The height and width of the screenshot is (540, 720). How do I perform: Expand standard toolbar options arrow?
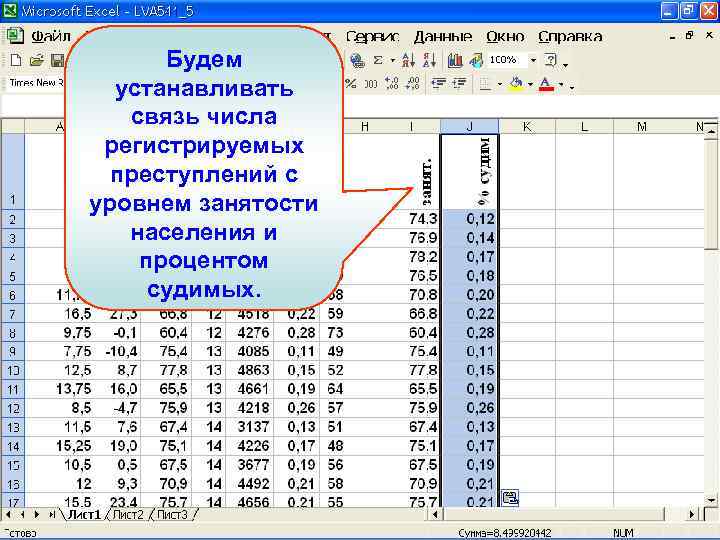point(565,64)
